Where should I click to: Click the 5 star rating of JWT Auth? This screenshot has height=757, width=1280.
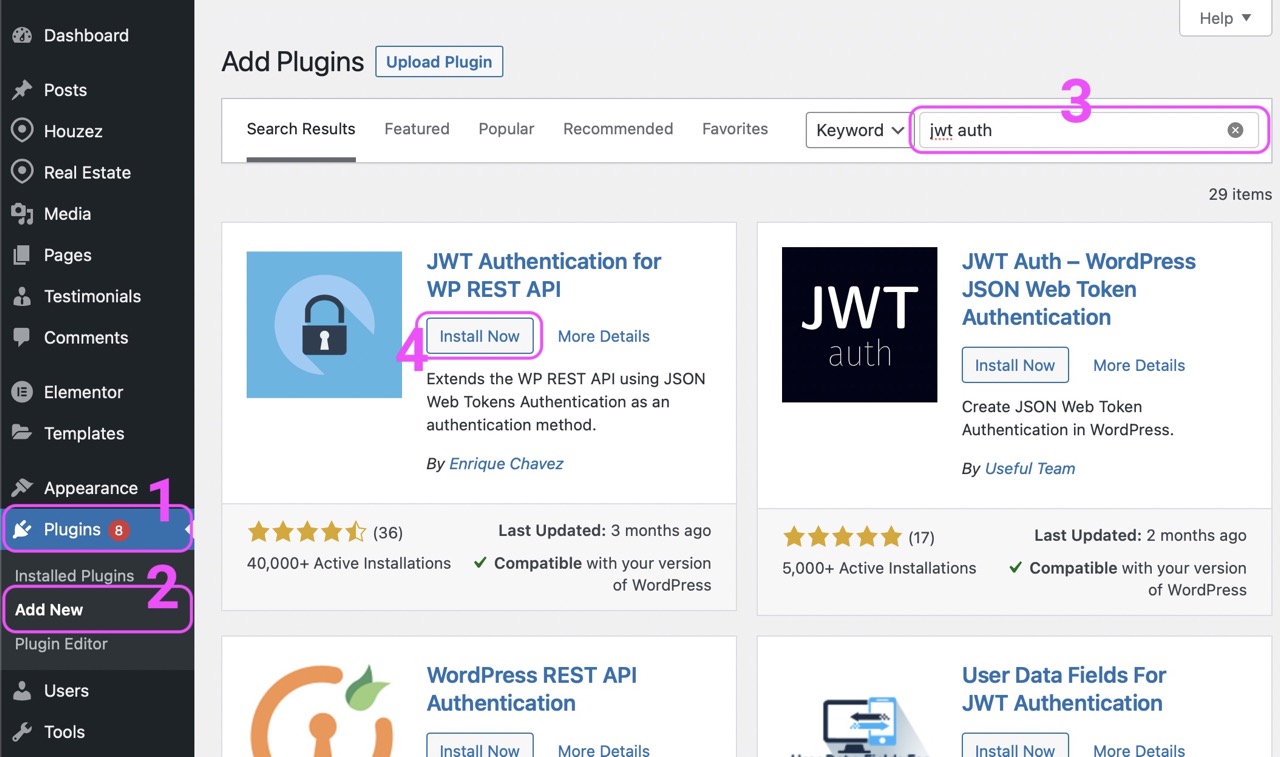point(842,536)
